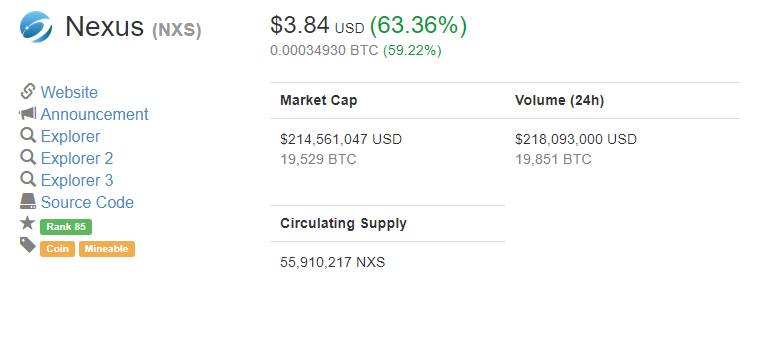Viewport: 778px width, 363px height.
Task: Click the magnifier icon beside Explorer 3
Action: 28,180
